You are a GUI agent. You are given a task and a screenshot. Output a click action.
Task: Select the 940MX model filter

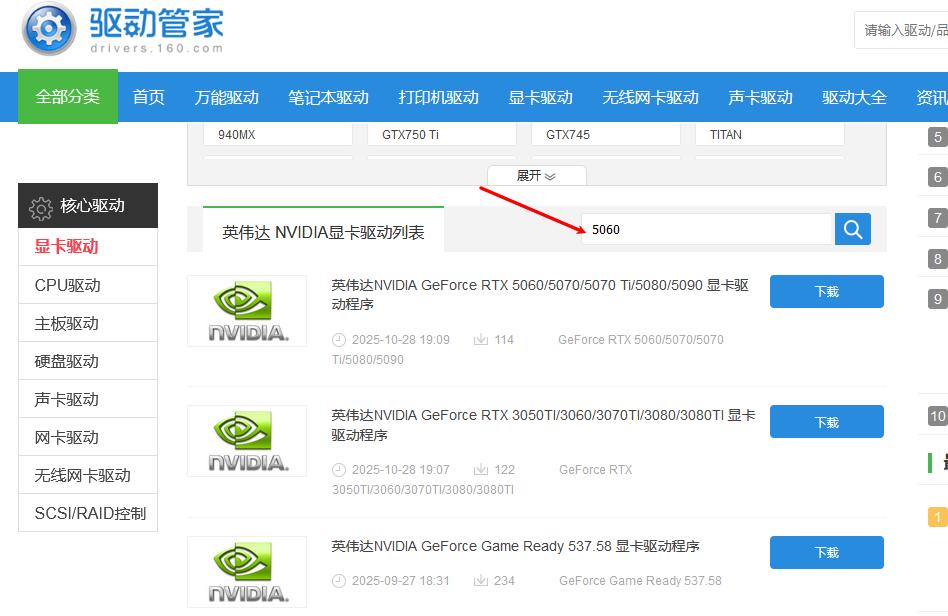pyautogui.click(x=278, y=134)
